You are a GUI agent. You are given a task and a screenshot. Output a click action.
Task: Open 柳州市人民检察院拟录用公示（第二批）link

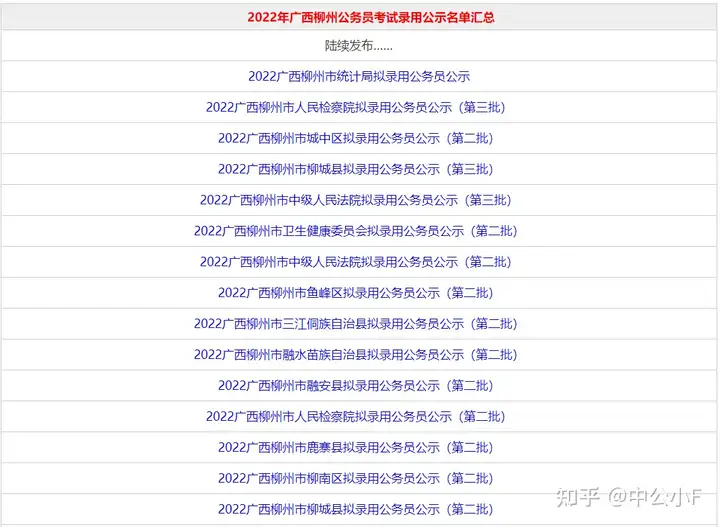tap(355, 416)
